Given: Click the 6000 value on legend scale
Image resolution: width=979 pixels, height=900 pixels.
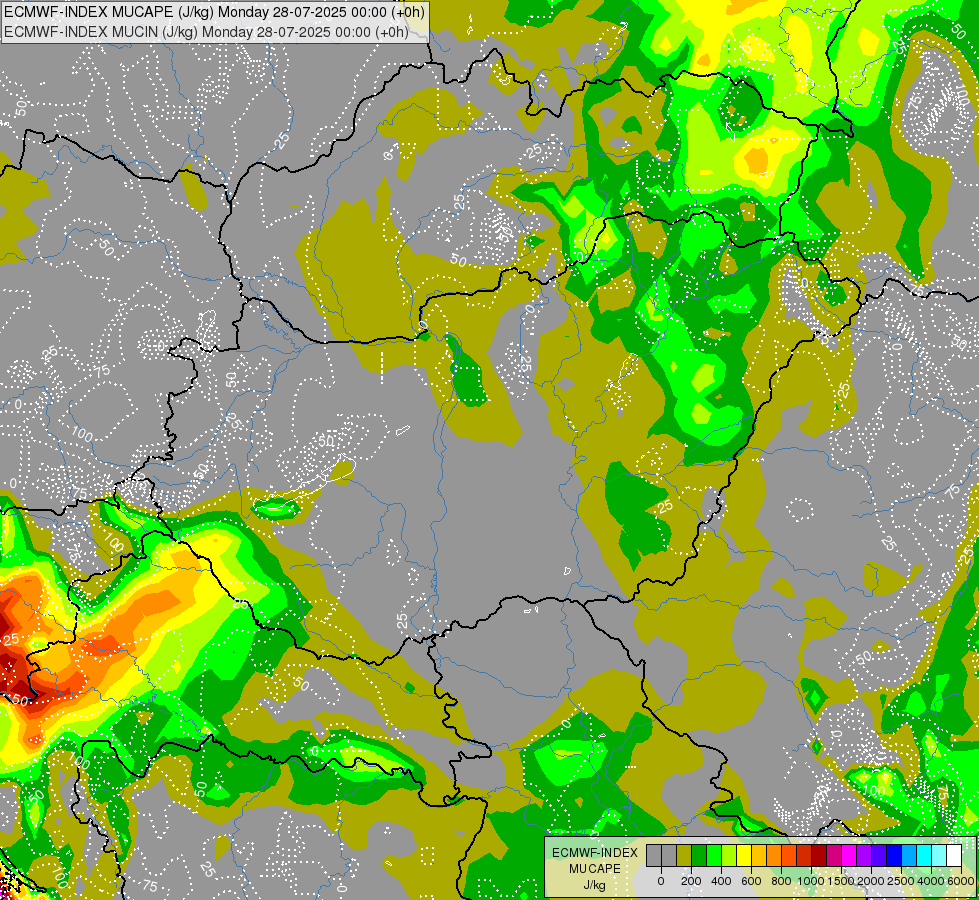Looking at the screenshot, I should click(x=959, y=881).
